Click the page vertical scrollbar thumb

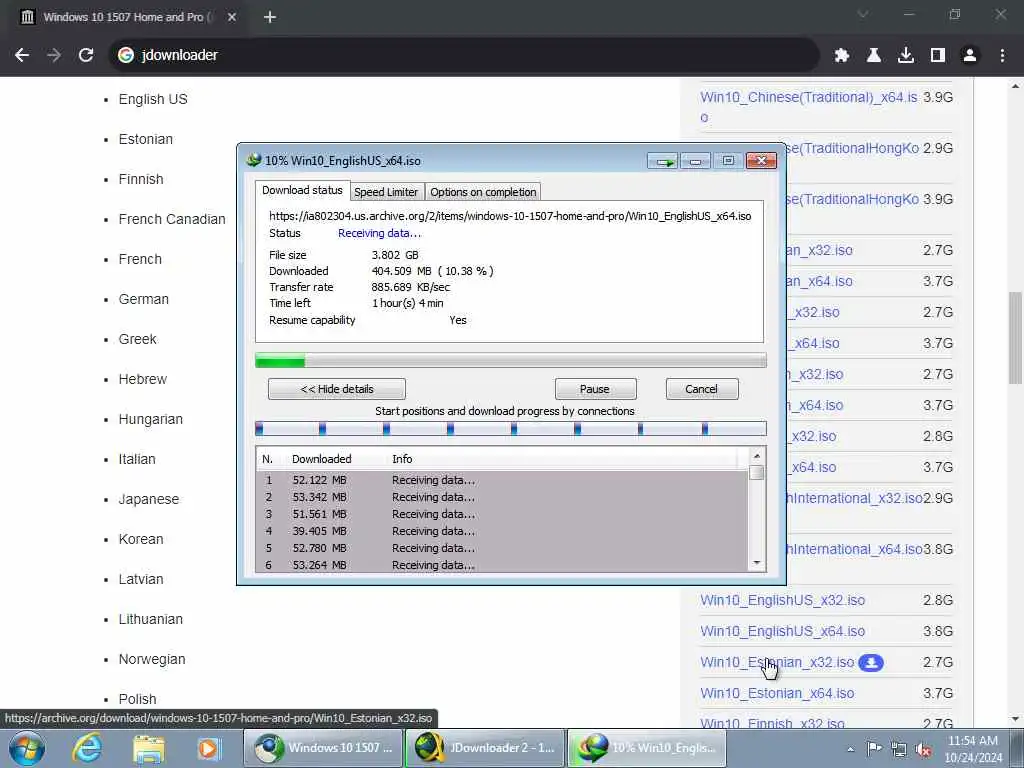(x=1015, y=337)
